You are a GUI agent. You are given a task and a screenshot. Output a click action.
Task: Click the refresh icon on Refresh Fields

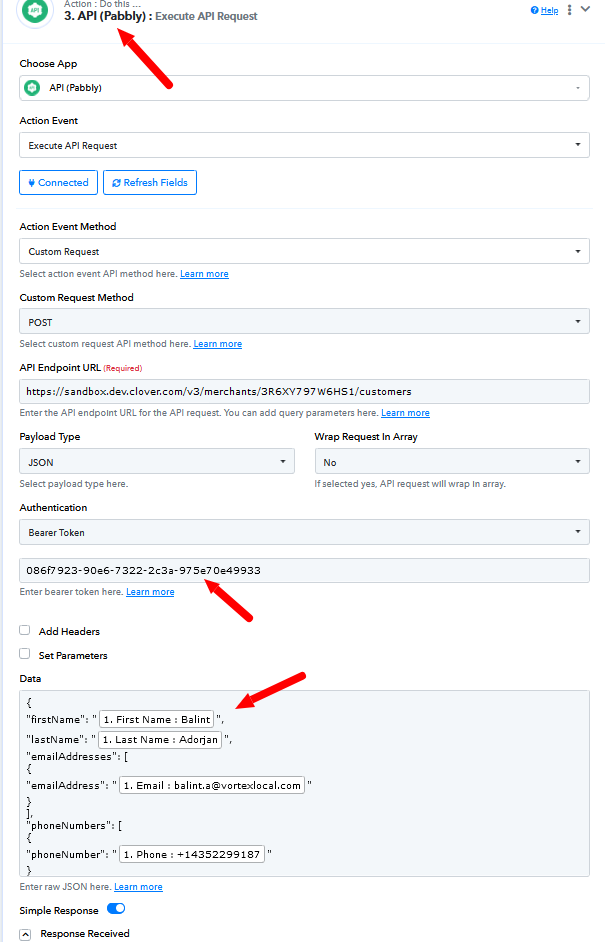coord(116,183)
